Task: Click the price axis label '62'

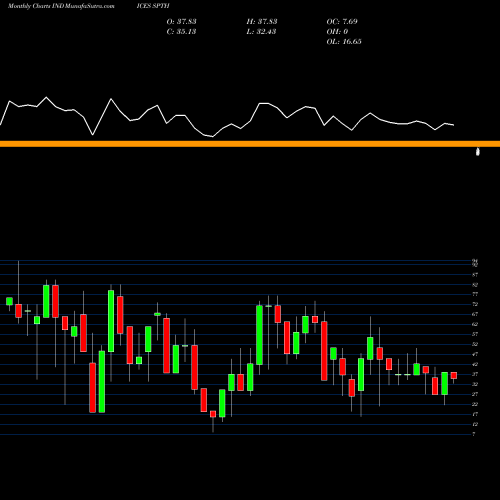Action: [x=475, y=324]
